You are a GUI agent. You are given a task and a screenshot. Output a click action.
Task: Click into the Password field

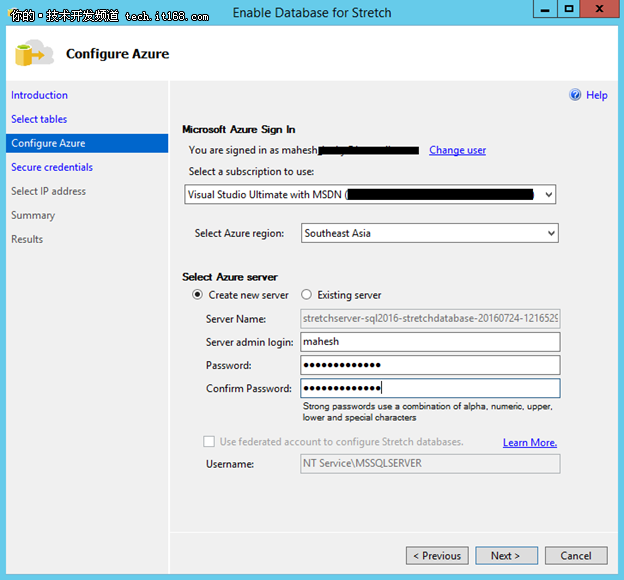coord(430,365)
